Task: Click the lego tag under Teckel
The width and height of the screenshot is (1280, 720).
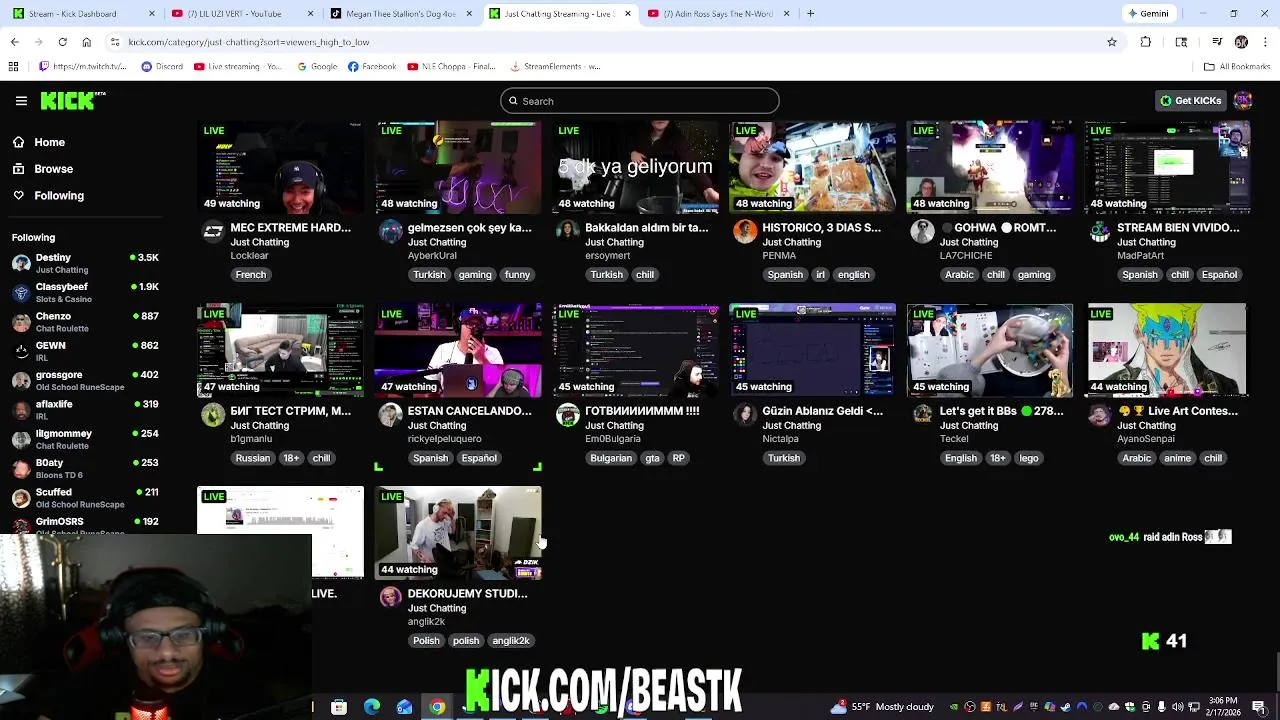Action: (1029, 458)
